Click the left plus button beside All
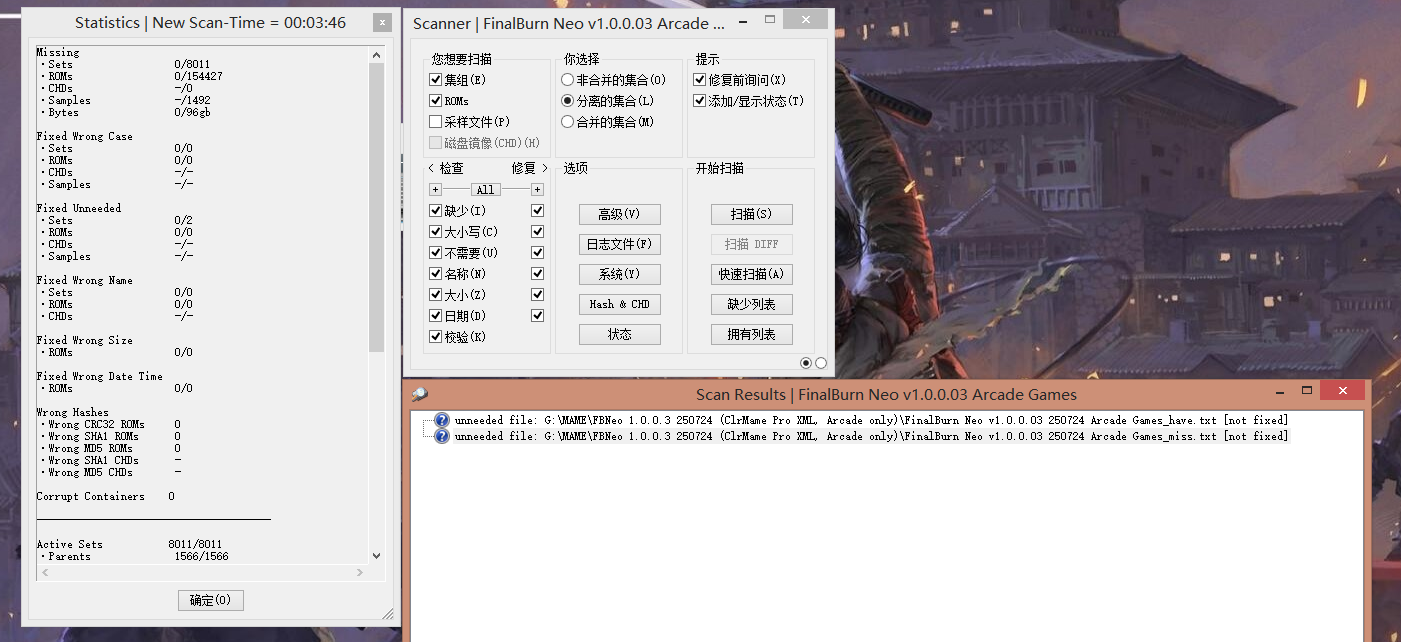The image size is (1401, 642). 435,189
